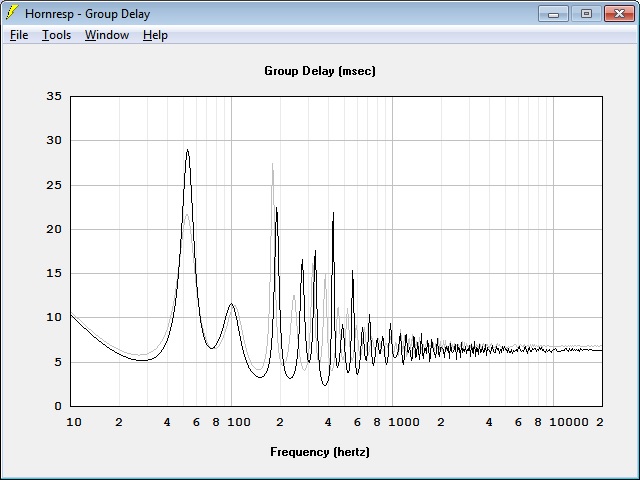
Task: Click the 15 value on the vertical axis
Action: (x=54, y=273)
